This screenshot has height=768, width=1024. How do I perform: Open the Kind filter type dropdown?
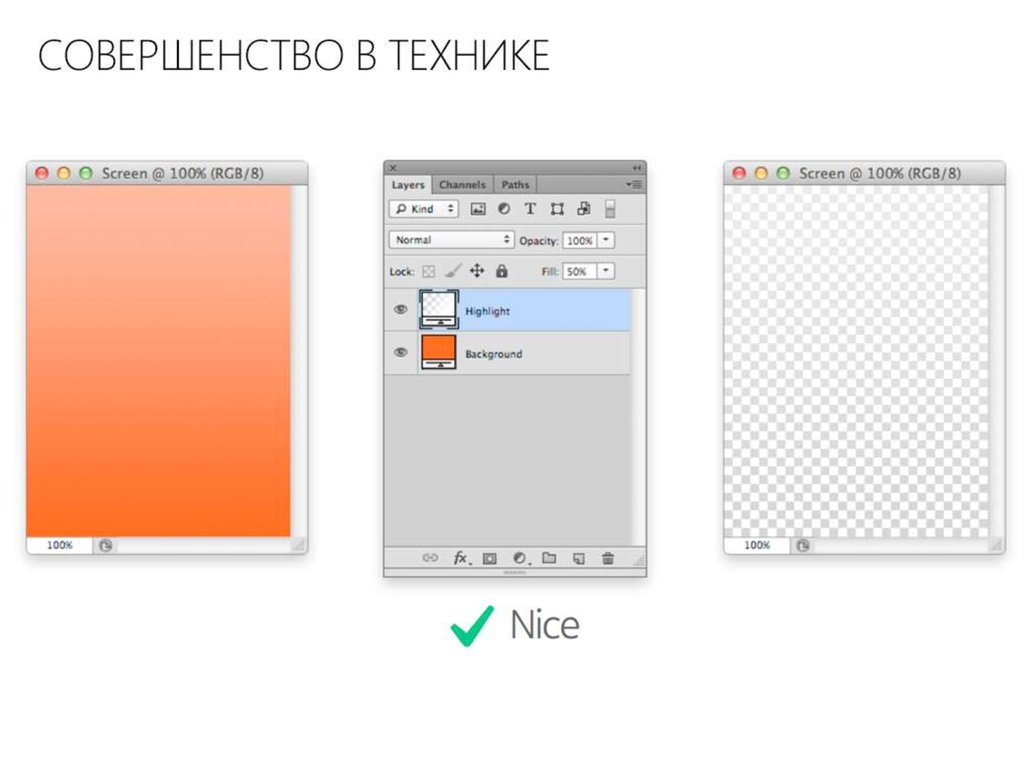coord(423,209)
